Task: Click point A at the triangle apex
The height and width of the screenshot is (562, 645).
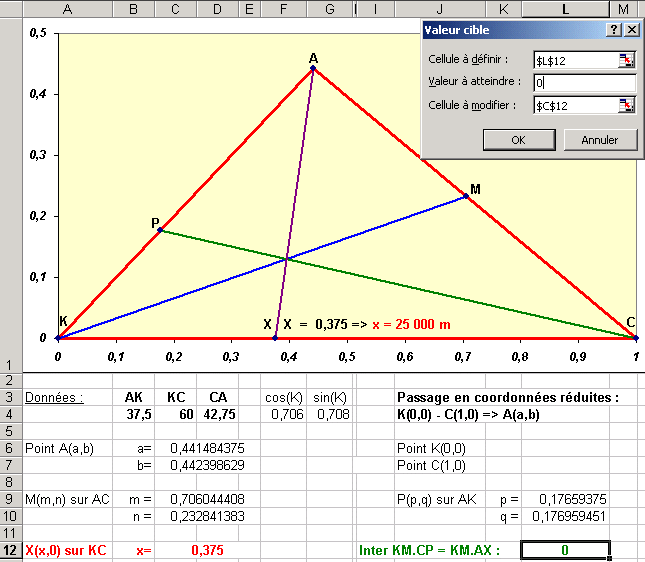Action: (x=313, y=68)
